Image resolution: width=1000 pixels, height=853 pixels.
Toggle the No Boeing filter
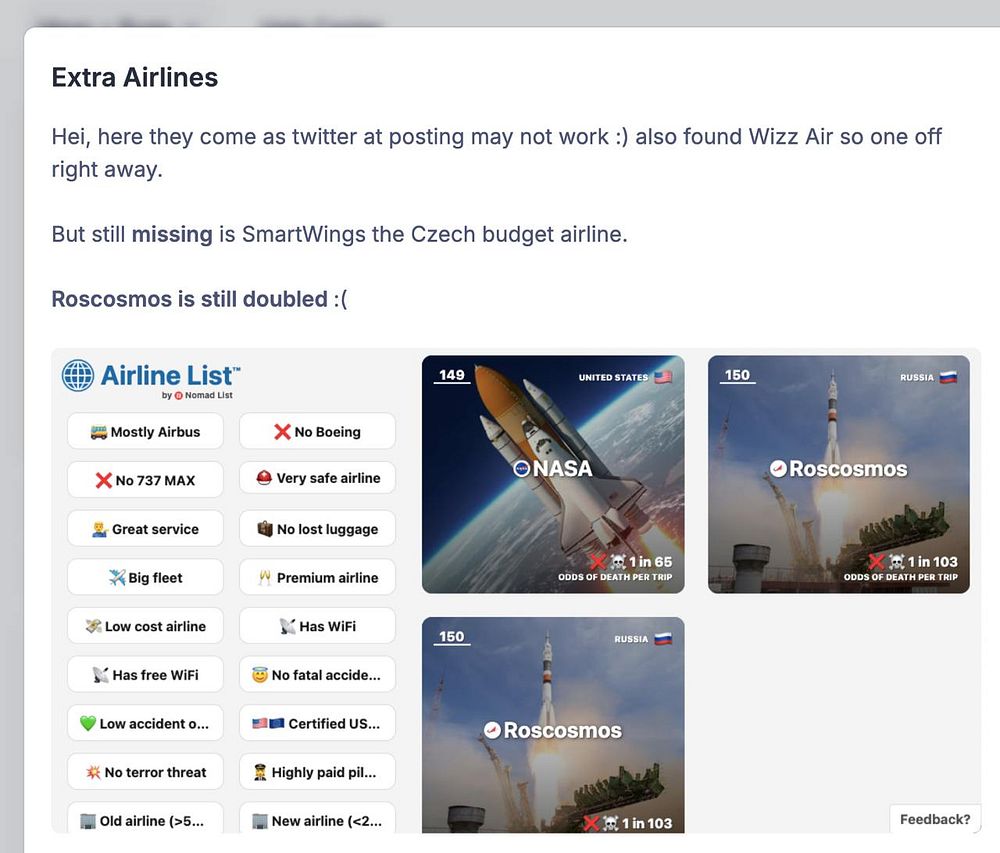[x=317, y=432]
